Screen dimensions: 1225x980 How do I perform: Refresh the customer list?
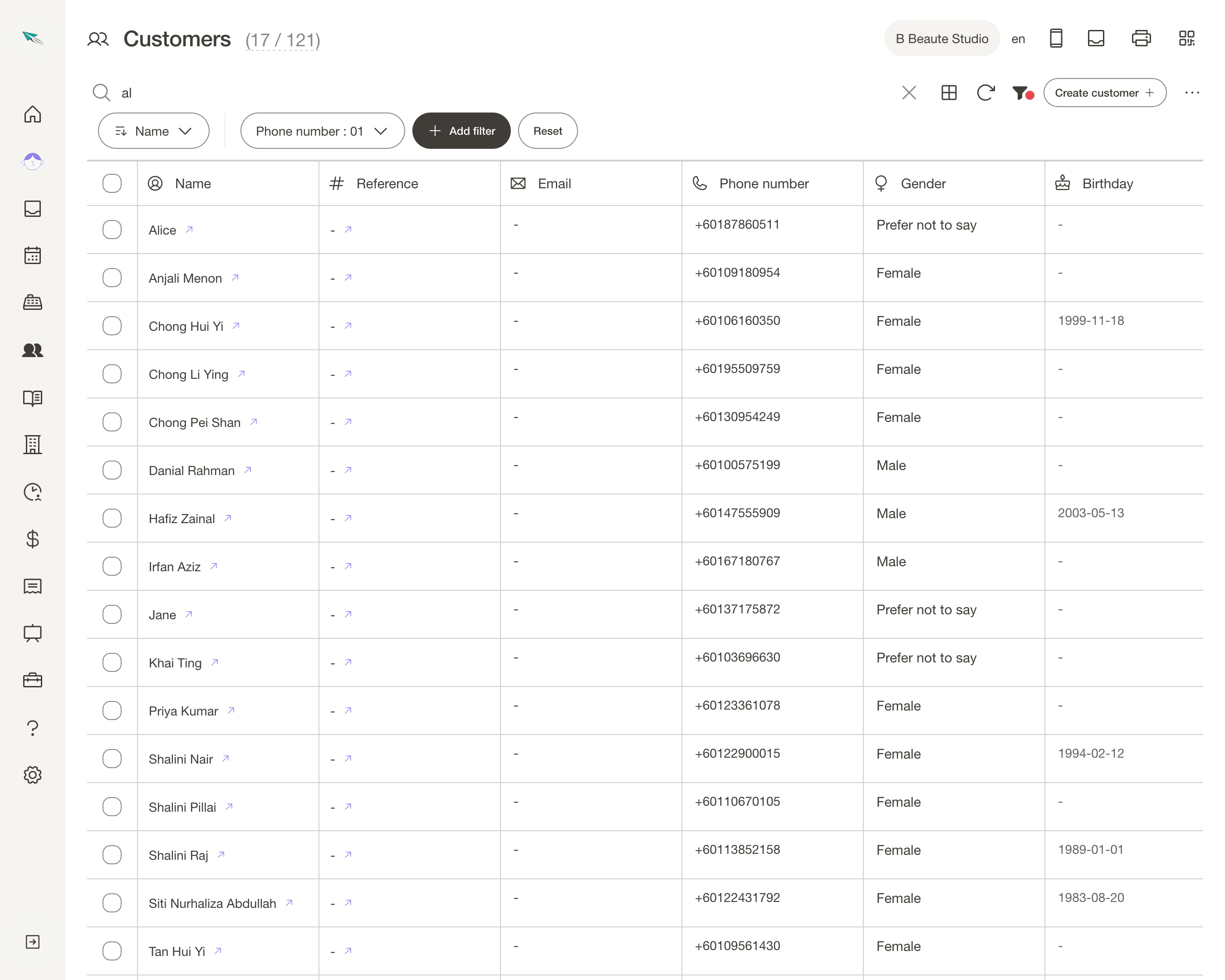[x=986, y=93]
